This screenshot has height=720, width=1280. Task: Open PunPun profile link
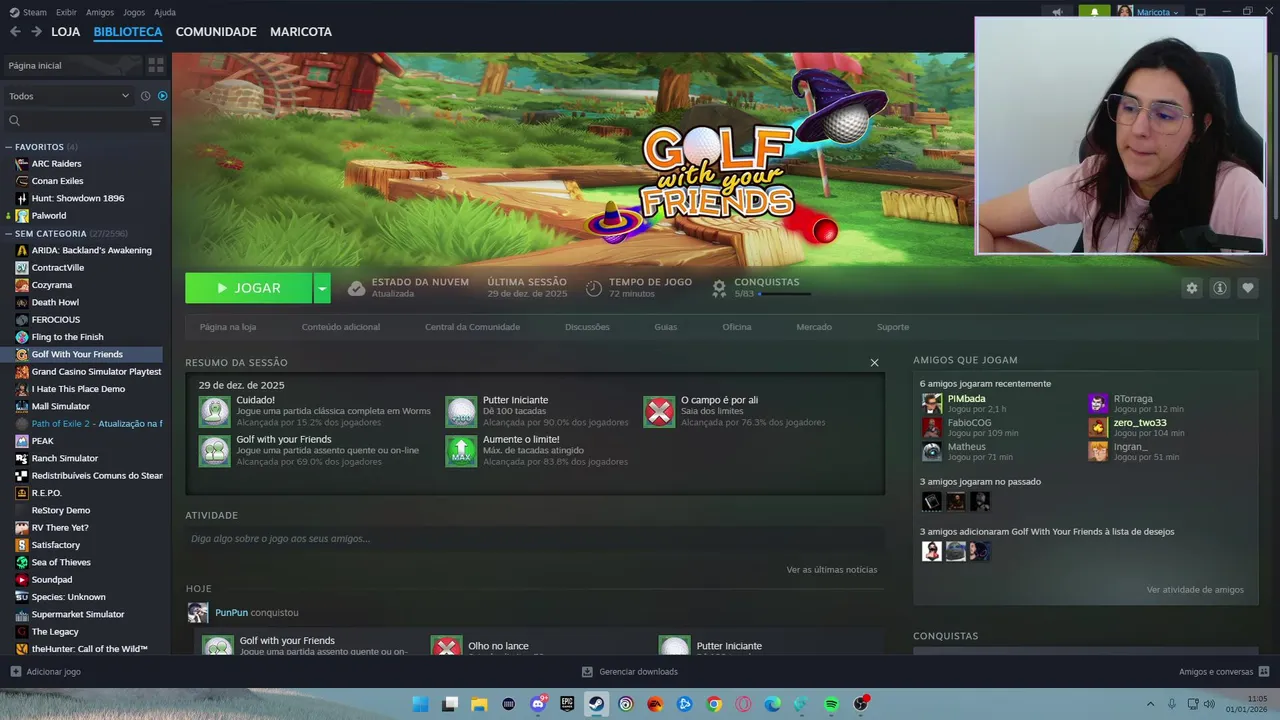(x=231, y=613)
